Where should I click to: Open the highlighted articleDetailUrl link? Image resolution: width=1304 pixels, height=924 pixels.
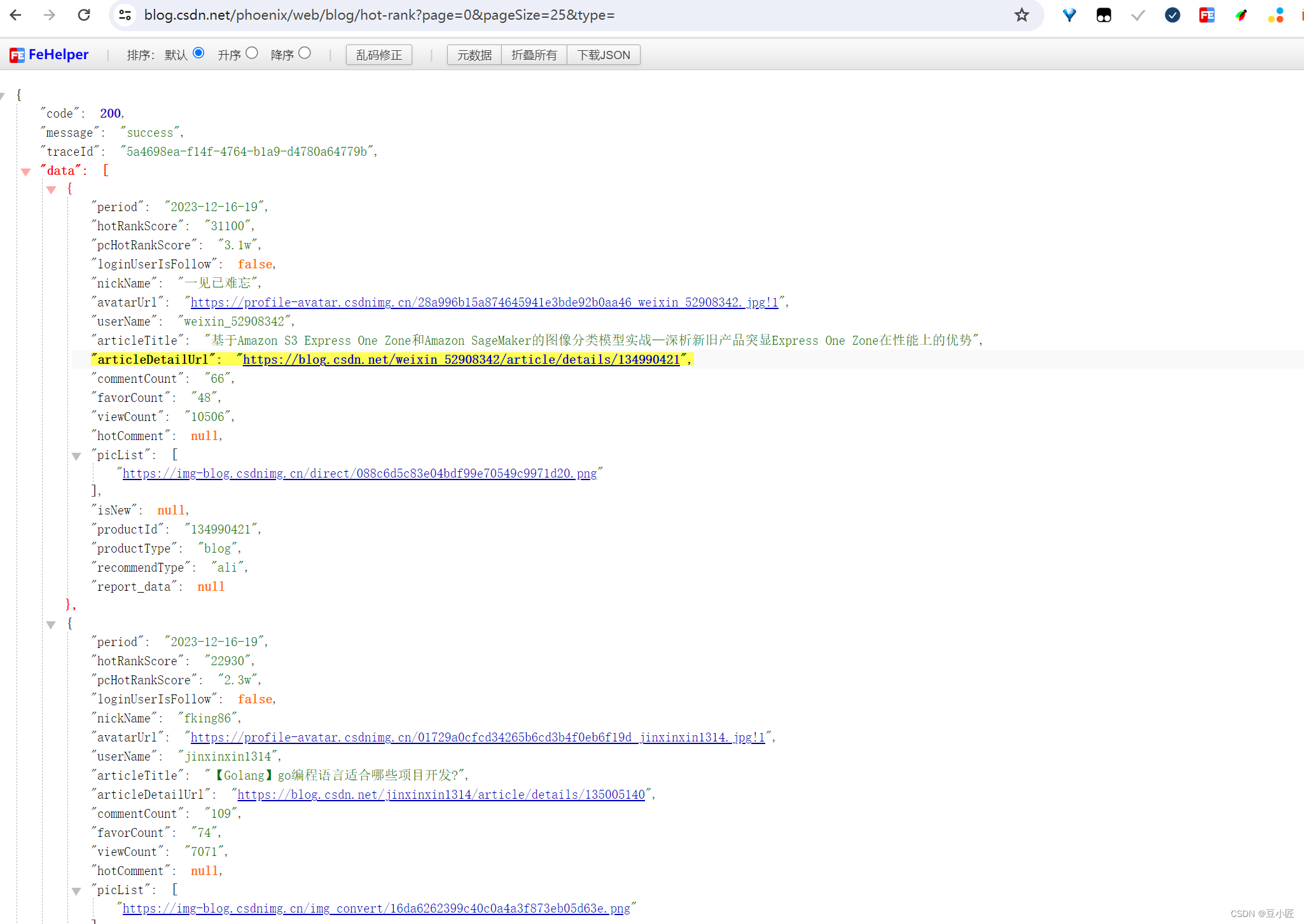click(461, 359)
